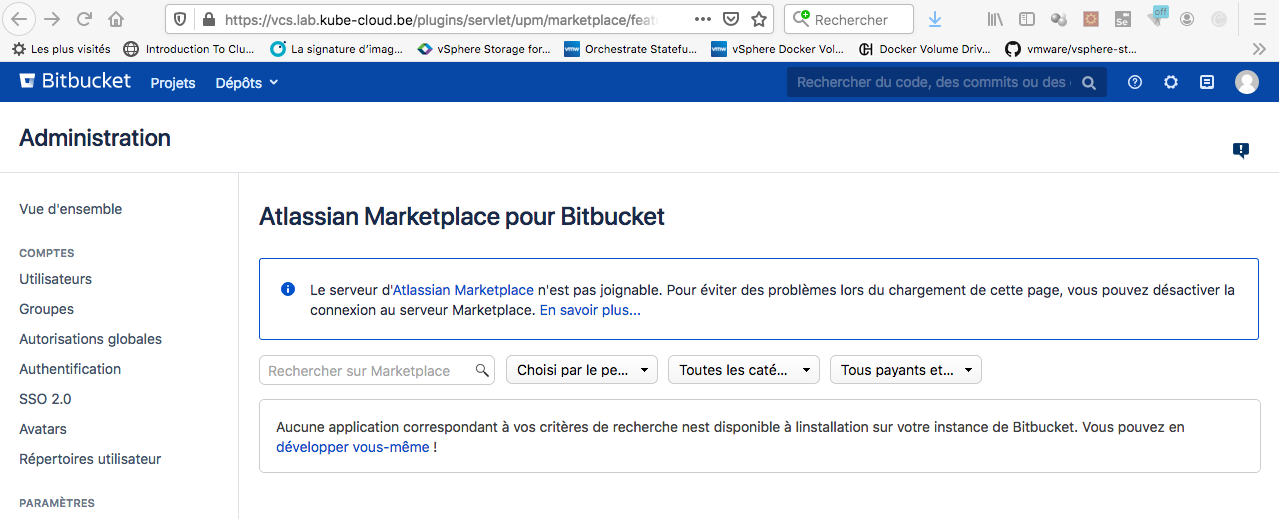Viewport: 1279px width, 519px height.
Task: Open the 'Introduction To Clu...' bookmark
Action: [190, 48]
